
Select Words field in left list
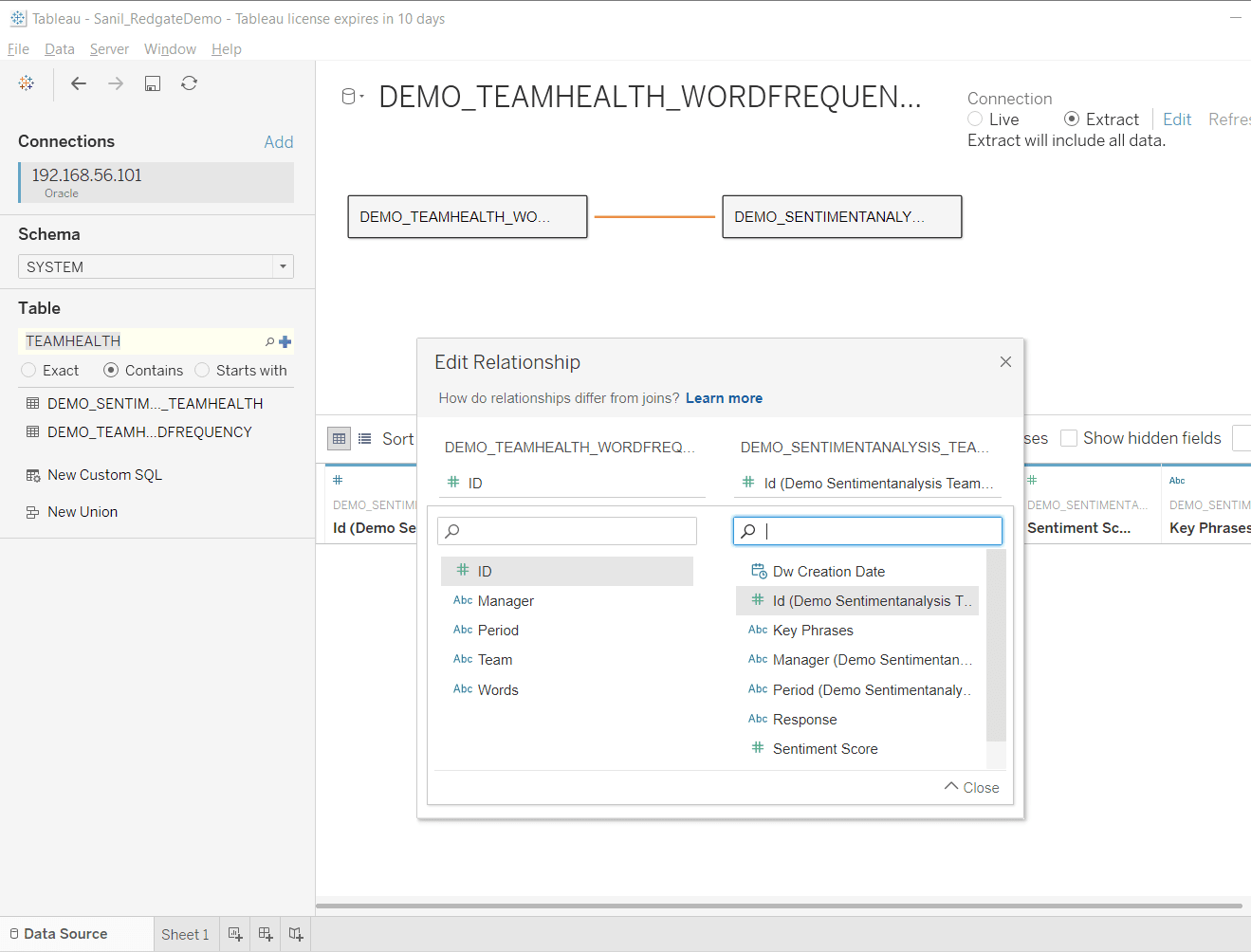pos(567,690)
